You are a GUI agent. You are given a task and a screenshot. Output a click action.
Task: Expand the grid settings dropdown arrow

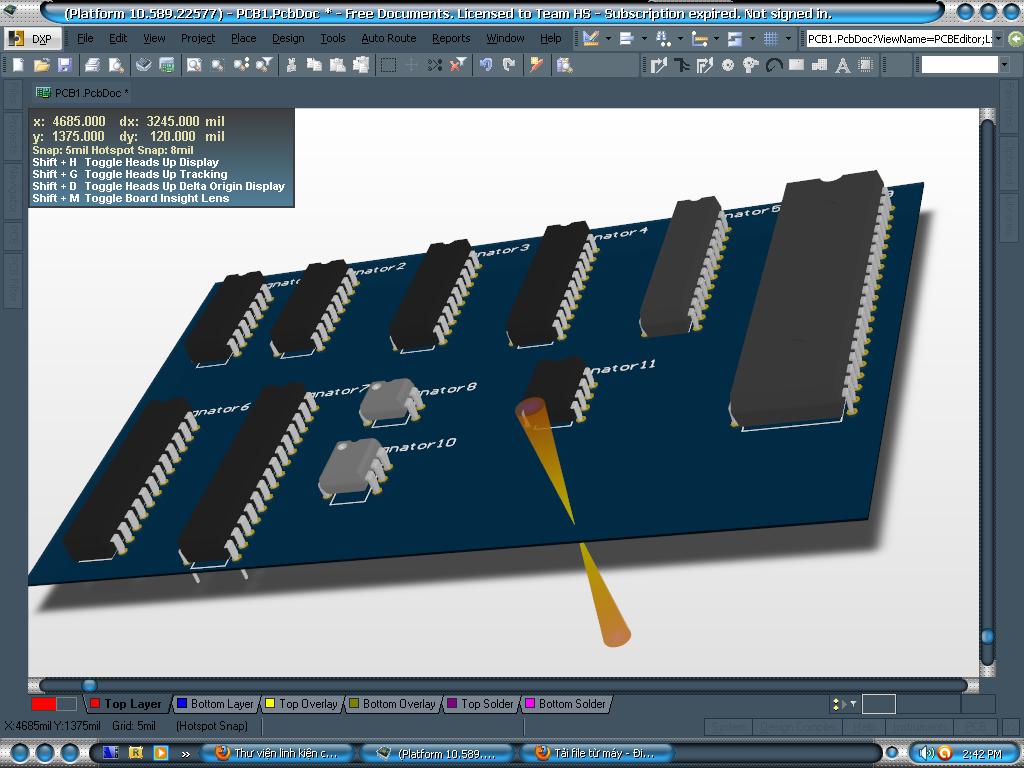coord(788,39)
